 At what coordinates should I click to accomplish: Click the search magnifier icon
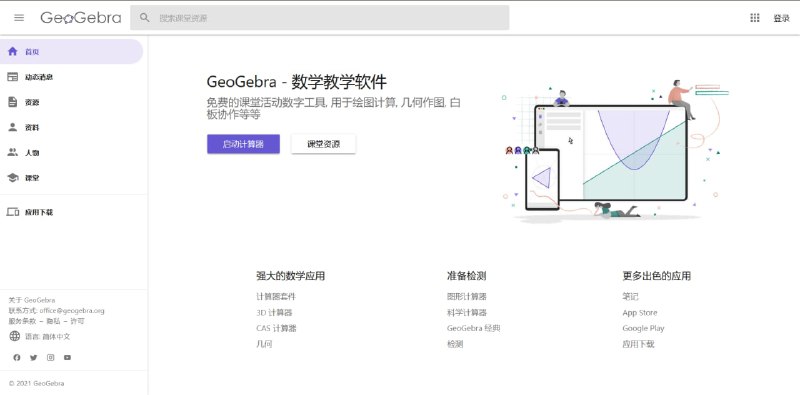[145, 18]
